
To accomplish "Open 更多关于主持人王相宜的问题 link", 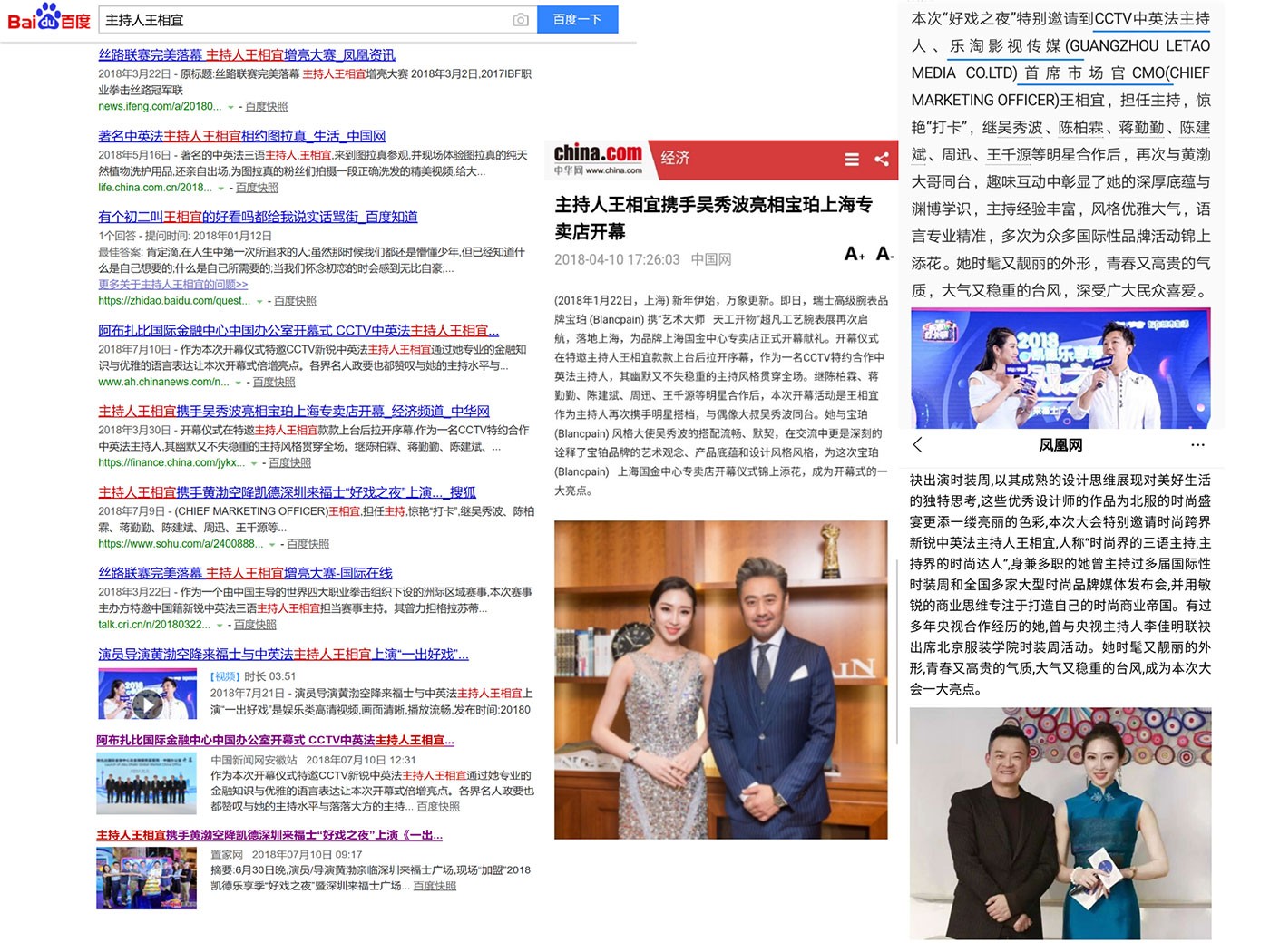I will click(172, 284).
